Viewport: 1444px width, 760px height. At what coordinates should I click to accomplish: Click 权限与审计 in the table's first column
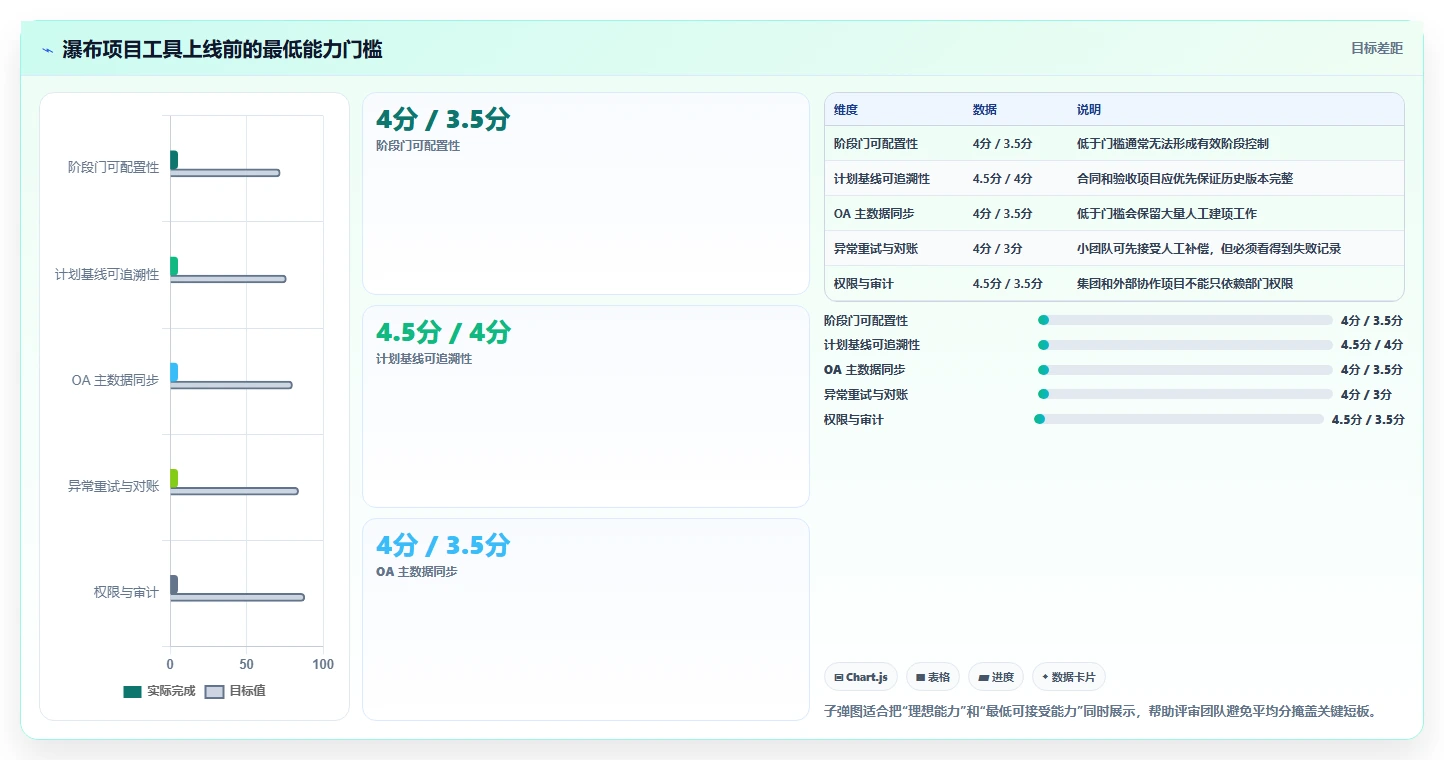pos(864,284)
